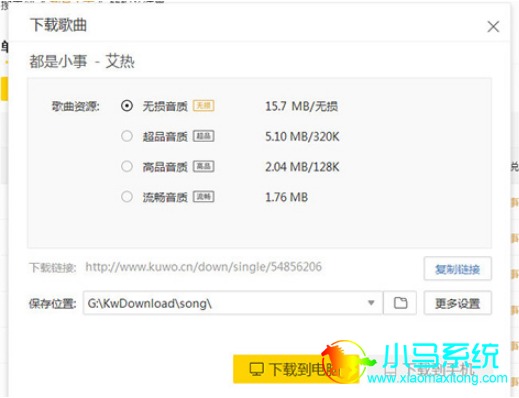Viewport: 519px width, 398px height.
Task: Click the 1.76 MB size text
Action: (x=287, y=197)
